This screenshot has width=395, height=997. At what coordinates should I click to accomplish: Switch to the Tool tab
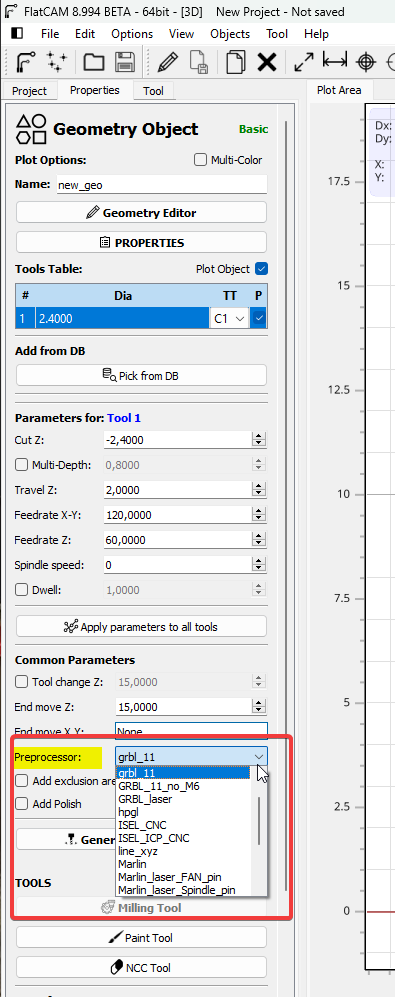pos(153,91)
